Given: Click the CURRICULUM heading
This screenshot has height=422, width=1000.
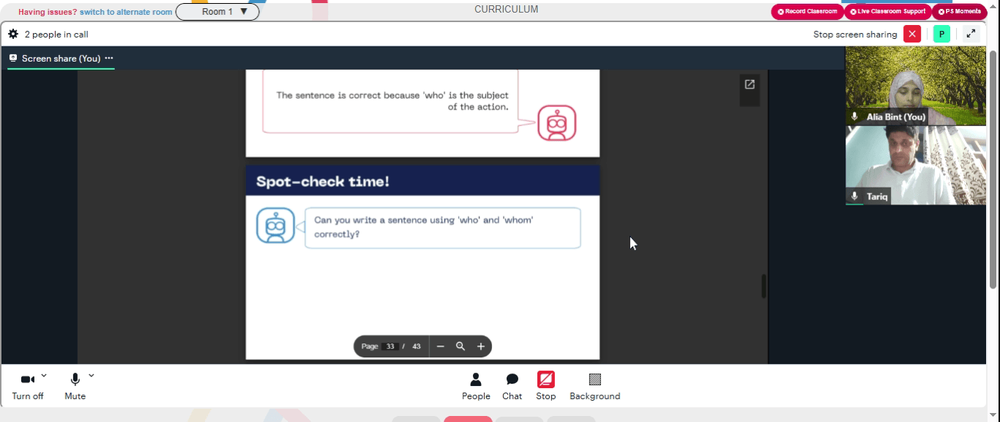Looking at the screenshot, I should coord(506,10).
